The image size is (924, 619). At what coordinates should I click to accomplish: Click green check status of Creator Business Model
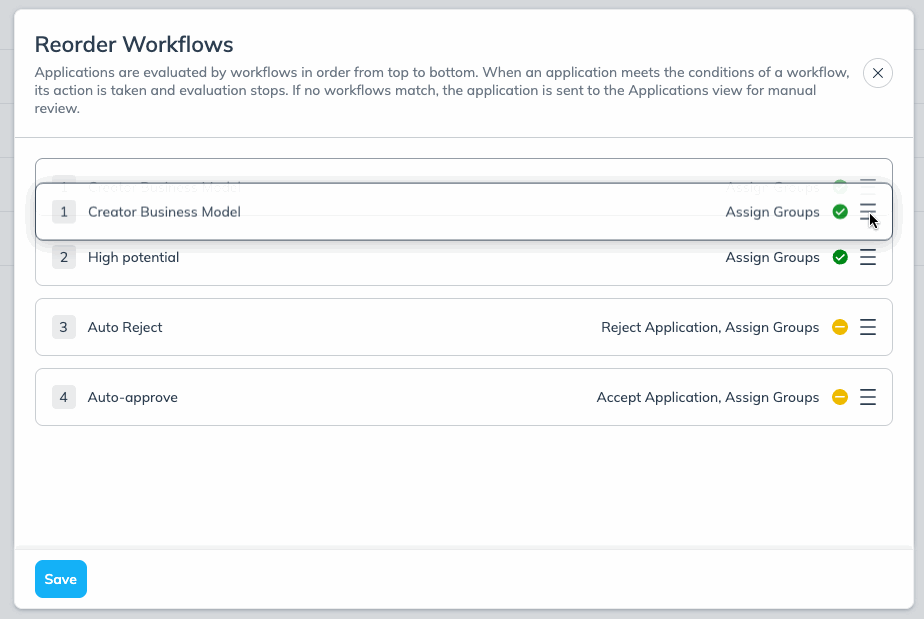[x=840, y=211]
